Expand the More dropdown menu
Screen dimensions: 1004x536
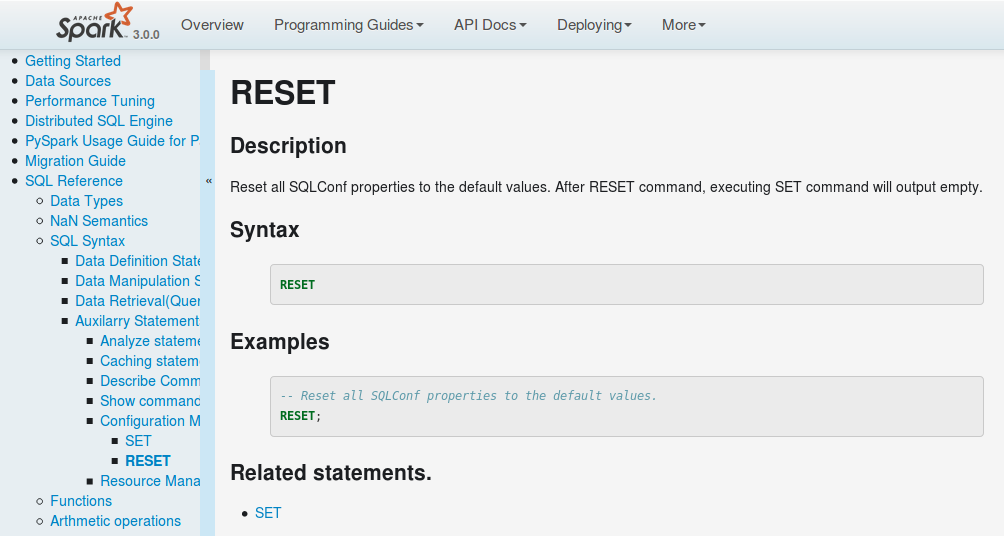(683, 25)
